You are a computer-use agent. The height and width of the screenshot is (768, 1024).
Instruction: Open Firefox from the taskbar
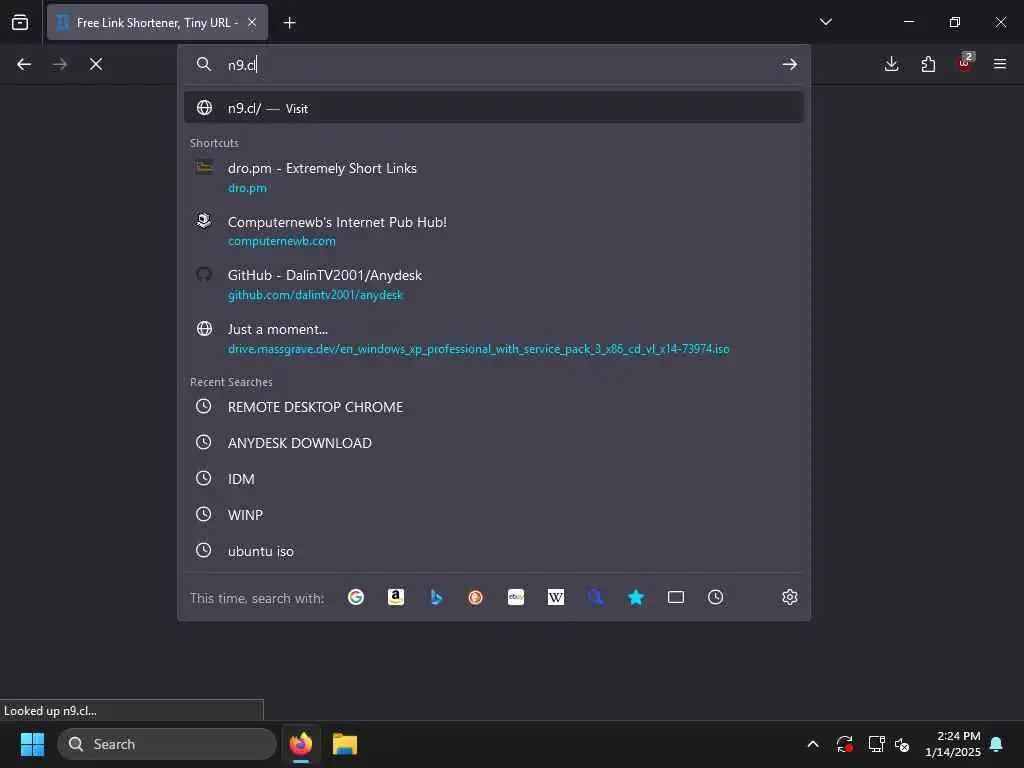click(301, 744)
